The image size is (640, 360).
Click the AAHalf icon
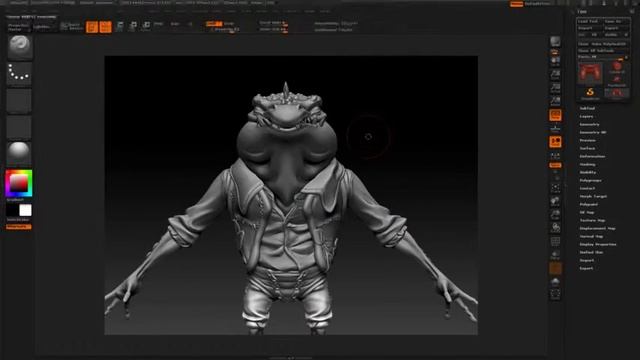(x=555, y=101)
